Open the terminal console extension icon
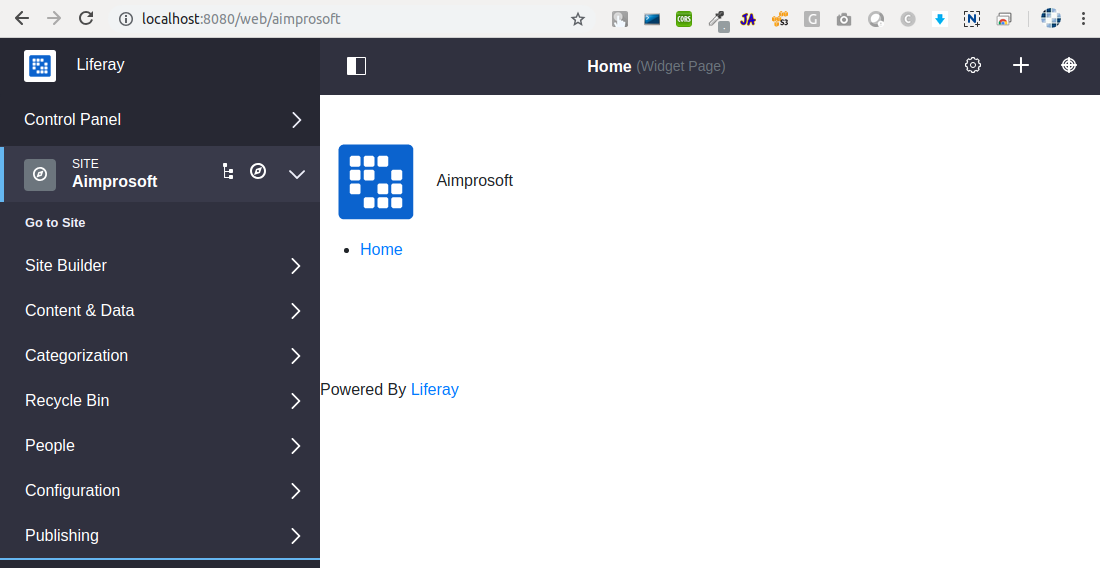 pyautogui.click(x=652, y=19)
